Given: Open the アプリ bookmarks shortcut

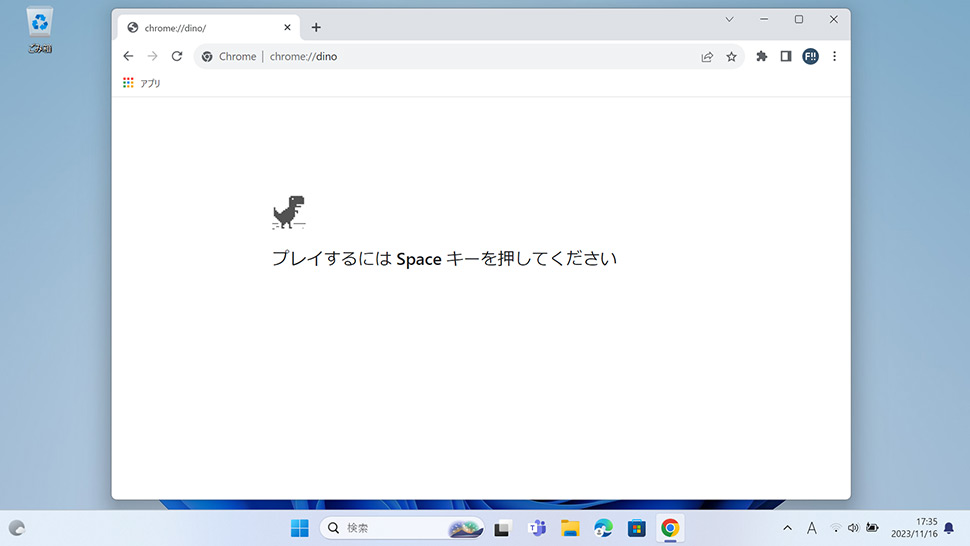Looking at the screenshot, I should pyautogui.click(x=142, y=83).
